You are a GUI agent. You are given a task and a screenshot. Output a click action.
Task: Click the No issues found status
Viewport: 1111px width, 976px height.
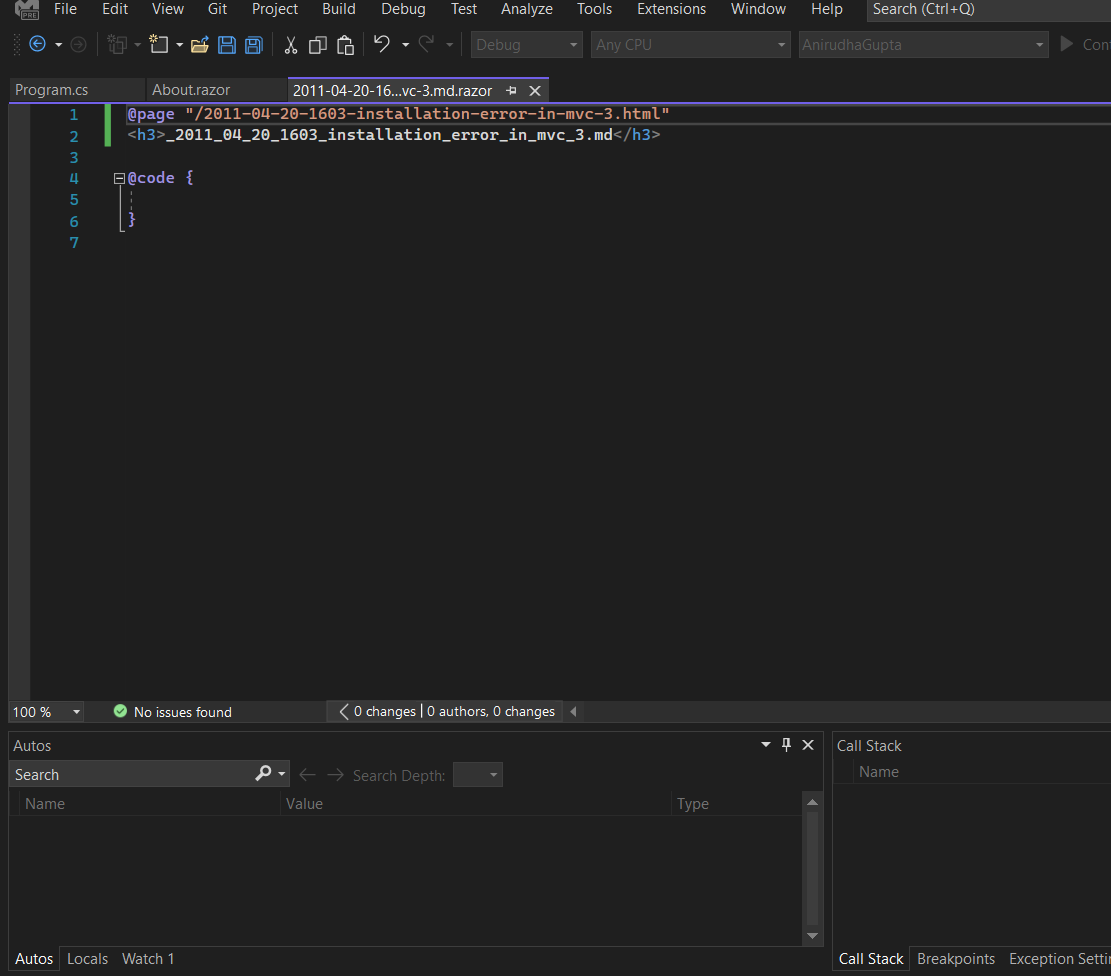pos(182,711)
